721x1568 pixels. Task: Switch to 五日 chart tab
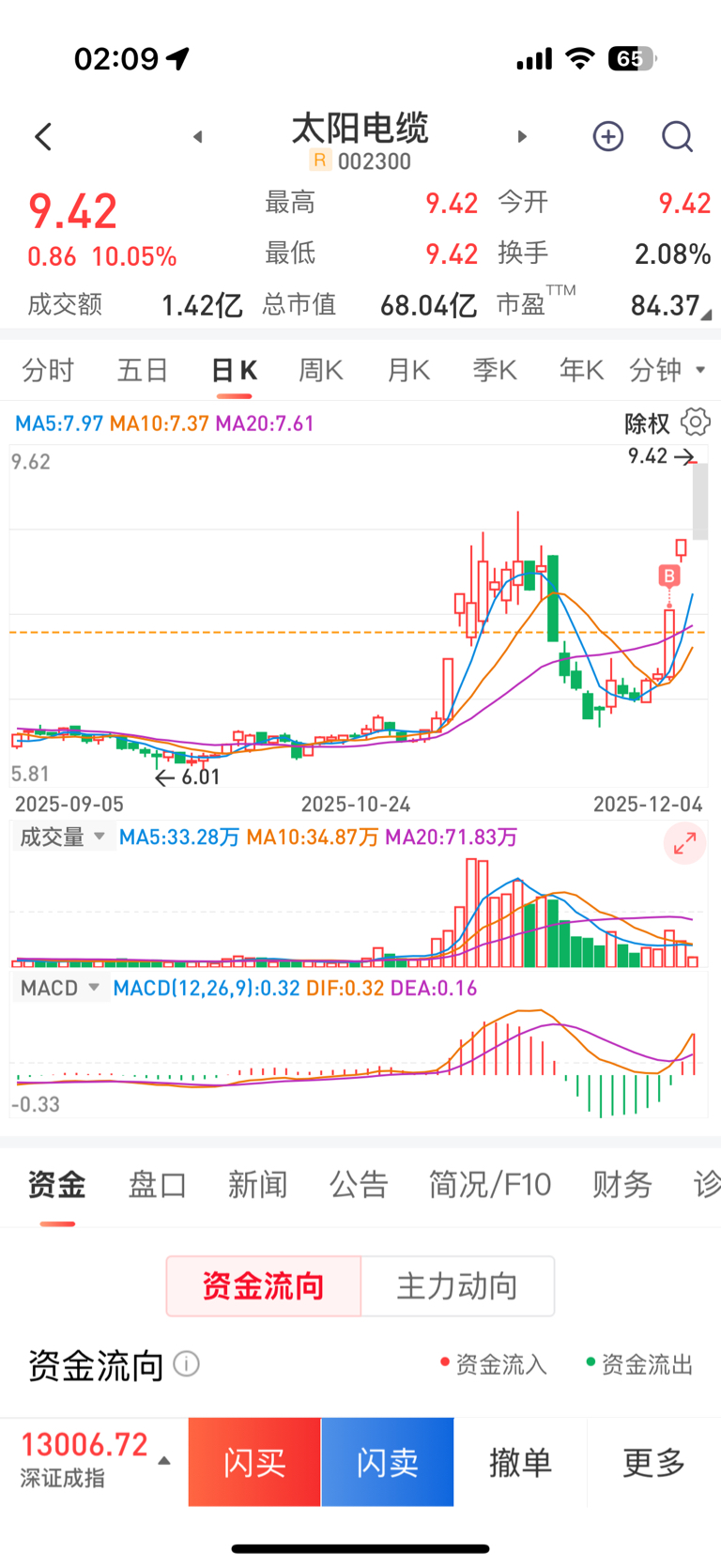pos(142,370)
